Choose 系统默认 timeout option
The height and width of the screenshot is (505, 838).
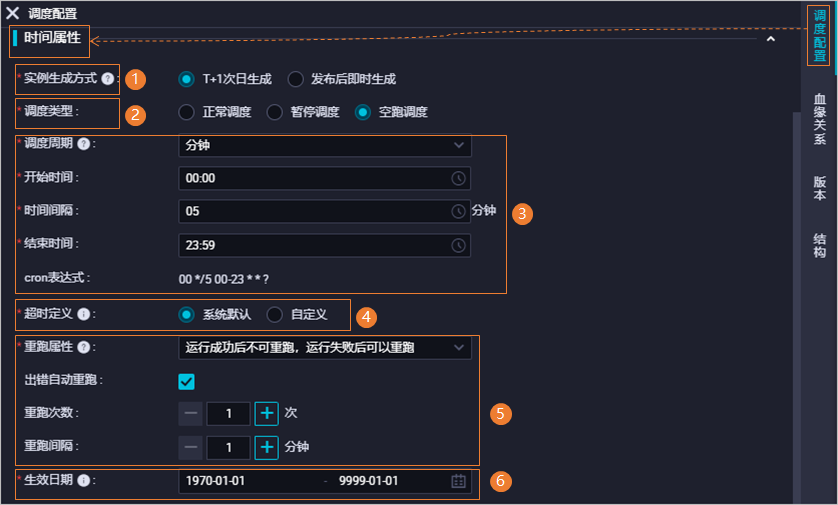[187, 315]
